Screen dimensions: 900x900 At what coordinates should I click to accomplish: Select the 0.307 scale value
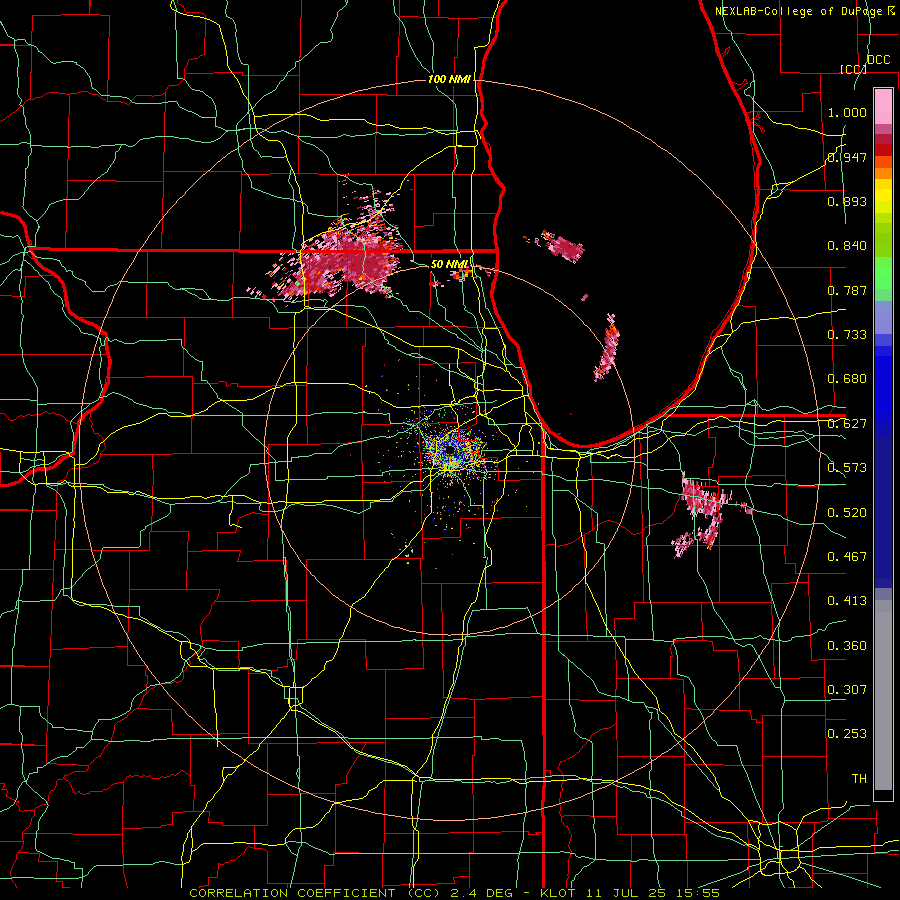(847, 690)
